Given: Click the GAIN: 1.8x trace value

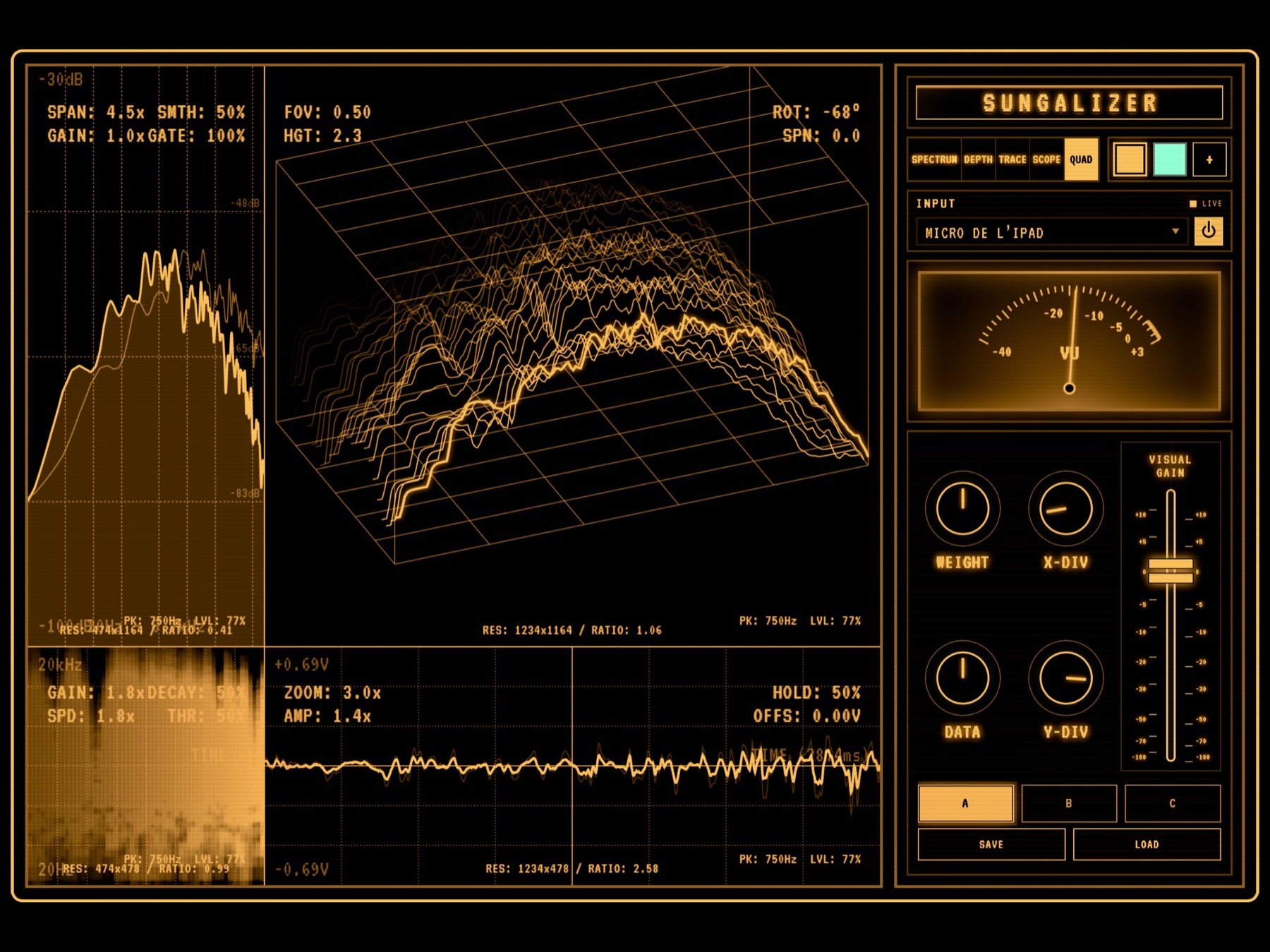Looking at the screenshot, I should tap(96, 693).
